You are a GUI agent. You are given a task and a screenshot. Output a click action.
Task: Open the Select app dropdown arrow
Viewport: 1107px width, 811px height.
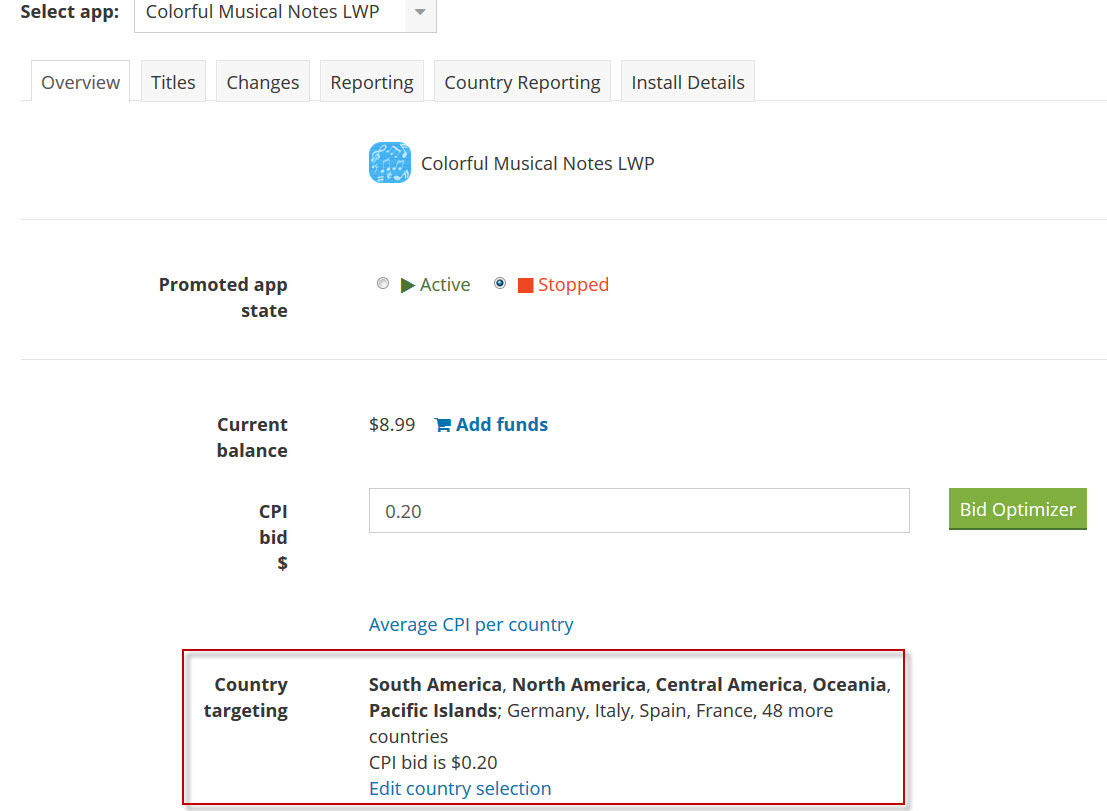coord(420,13)
